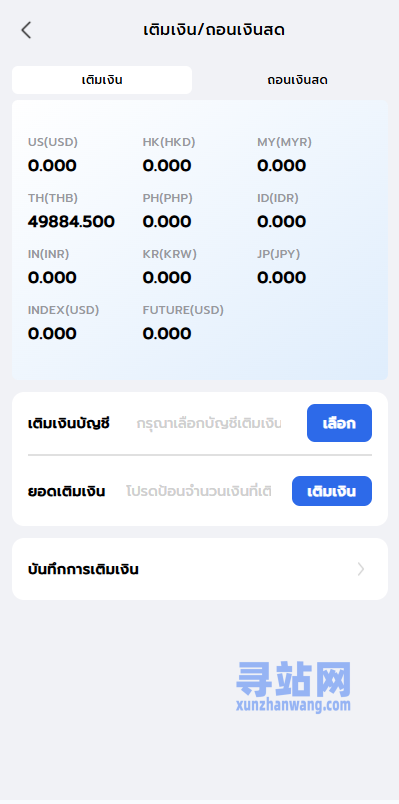This screenshot has height=804, width=399.
Task: Switch to the ถอนเงินสด tab
Action: (297, 80)
